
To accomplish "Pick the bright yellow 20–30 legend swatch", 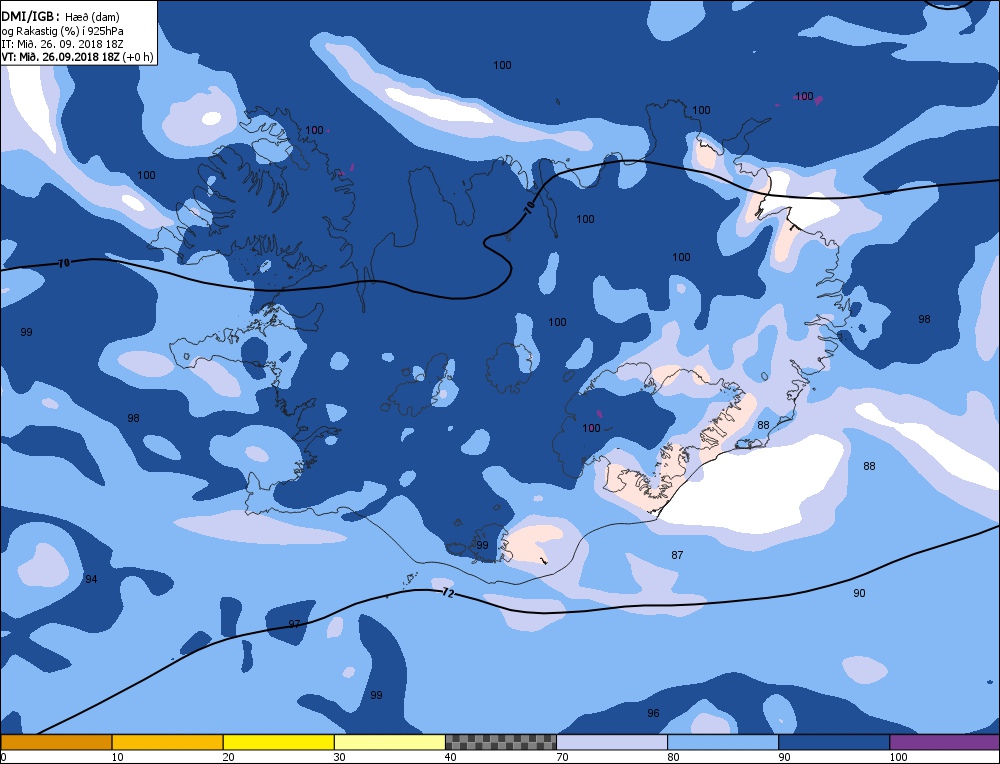I will (x=278, y=742).
